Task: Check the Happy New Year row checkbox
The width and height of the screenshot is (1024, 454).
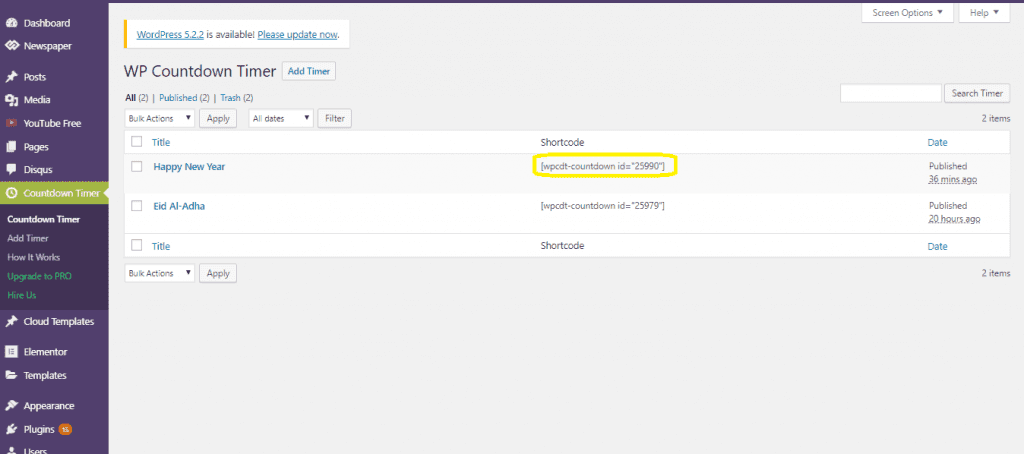Action: click(x=136, y=167)
